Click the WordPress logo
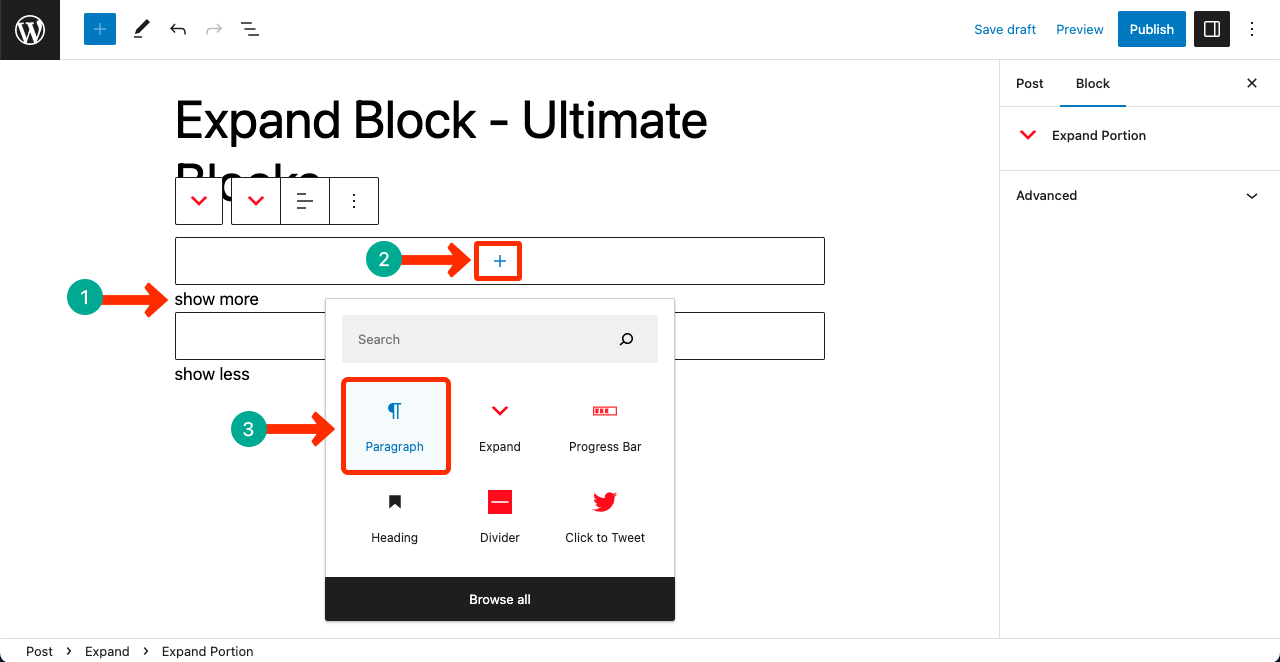1280x662 pixels. [x=29, y=29]
